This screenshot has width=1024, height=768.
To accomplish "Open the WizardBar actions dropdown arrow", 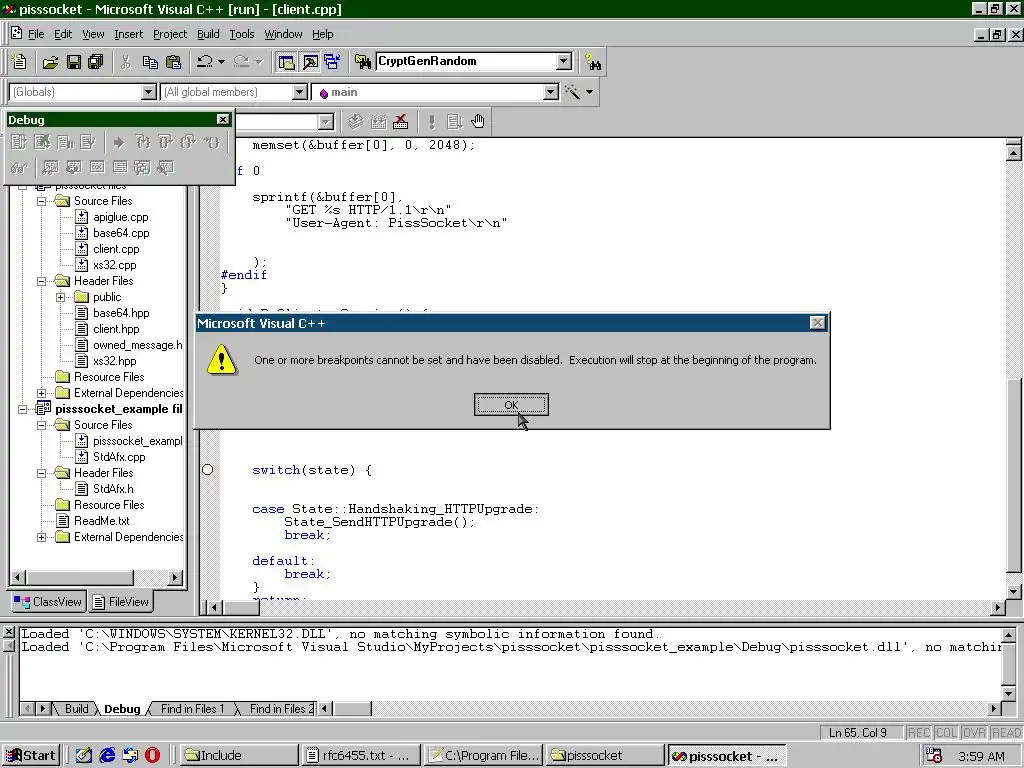I will pos(590,92).
